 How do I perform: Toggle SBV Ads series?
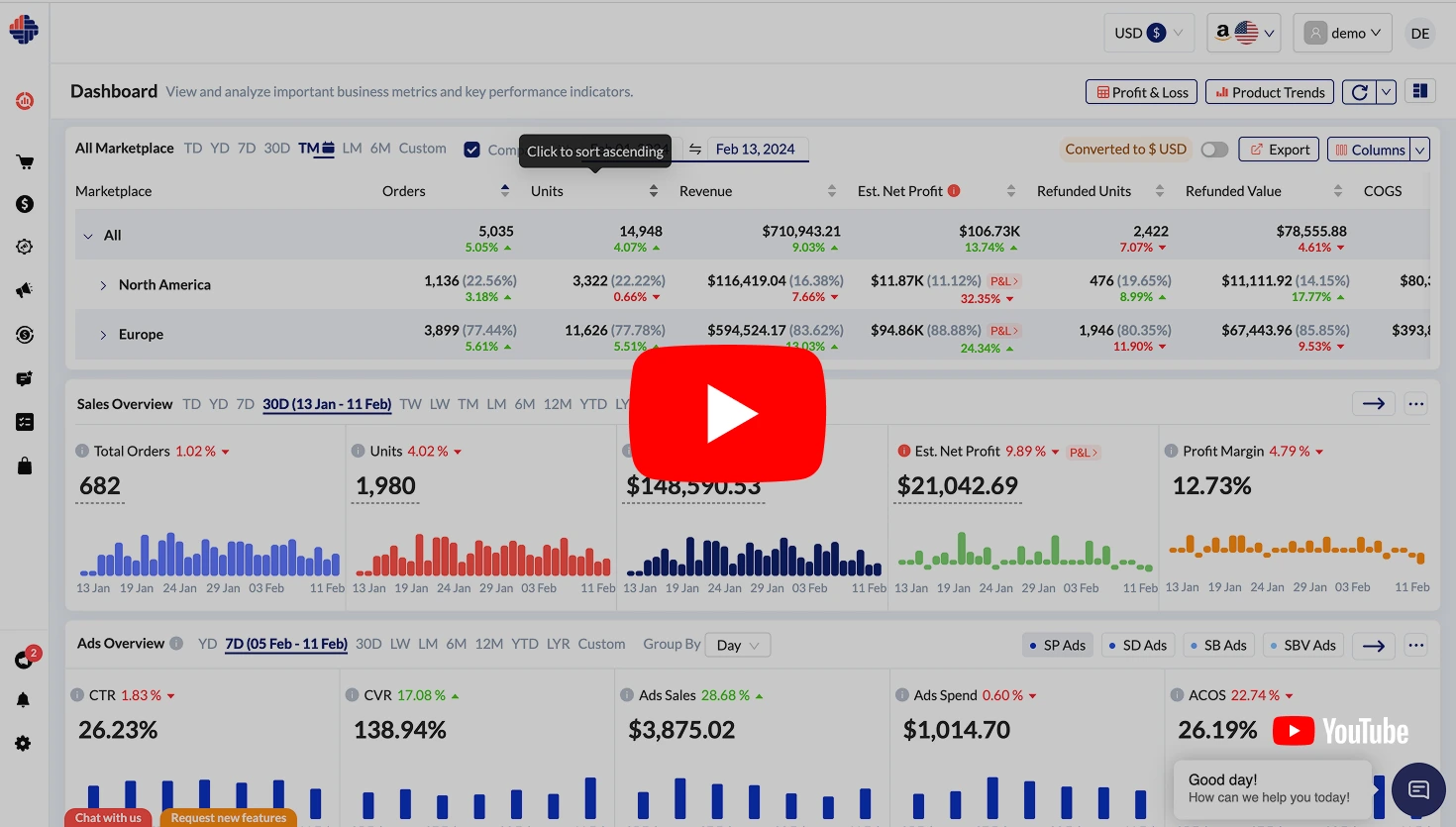coord(1302,645)
